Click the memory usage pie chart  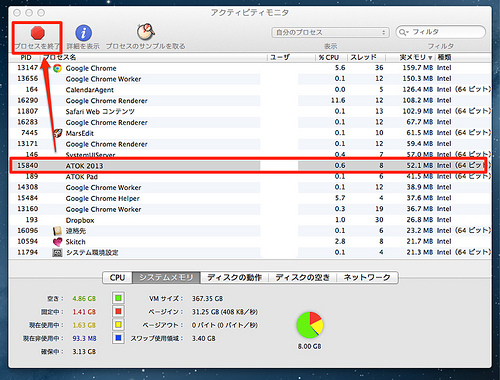[310, 325]
